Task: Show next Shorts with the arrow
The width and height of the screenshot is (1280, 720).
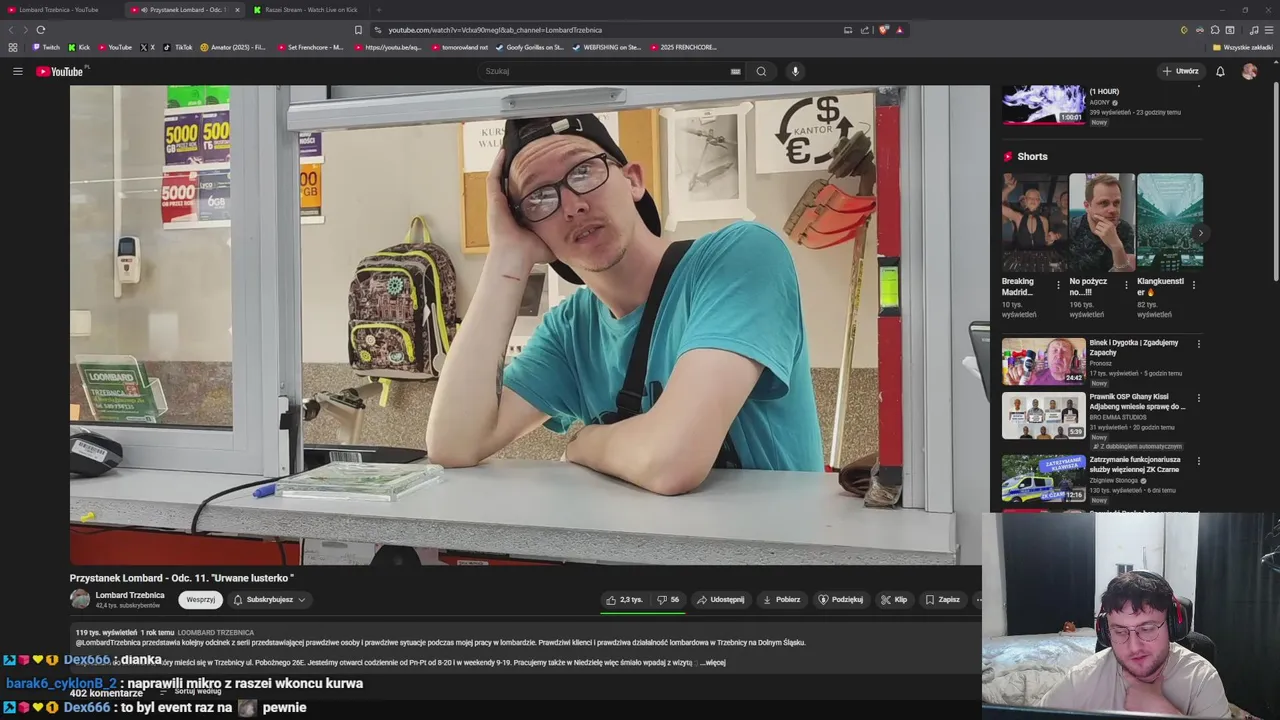Action: pos(1200,233)
